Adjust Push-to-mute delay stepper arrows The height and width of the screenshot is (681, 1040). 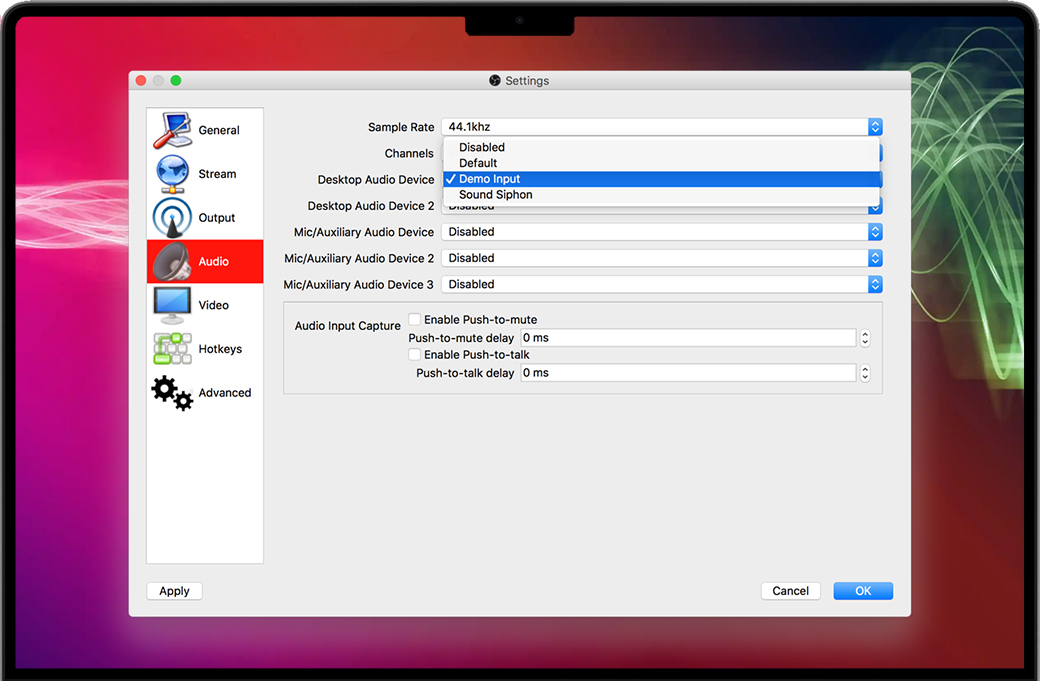[x=865, y=338]
